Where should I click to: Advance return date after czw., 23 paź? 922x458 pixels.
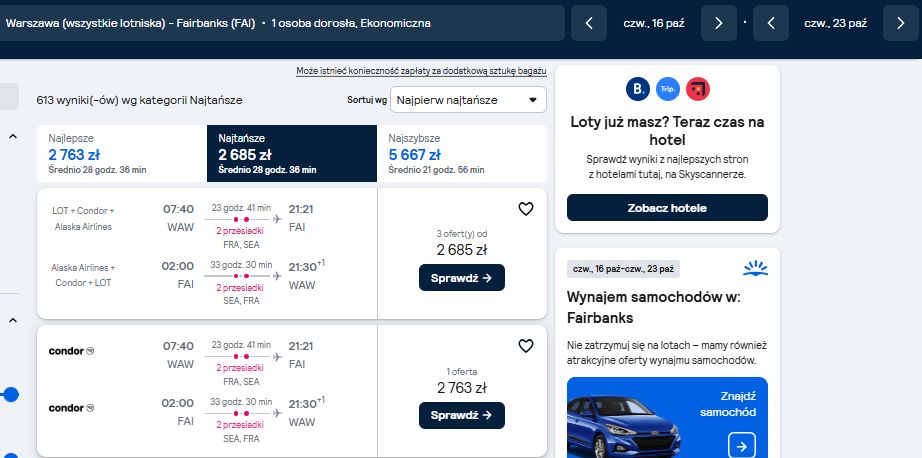click(x=901, y=23)
